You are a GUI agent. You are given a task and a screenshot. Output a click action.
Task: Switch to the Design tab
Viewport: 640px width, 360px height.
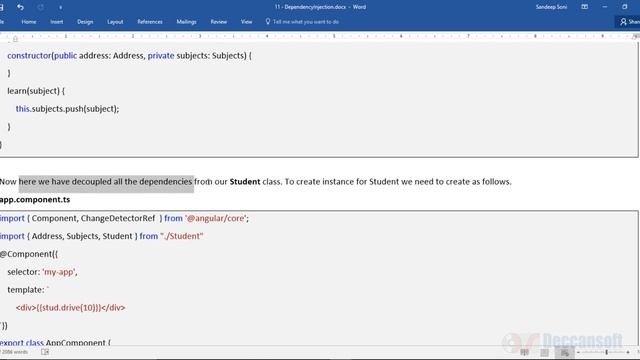[x=85, y=22]
